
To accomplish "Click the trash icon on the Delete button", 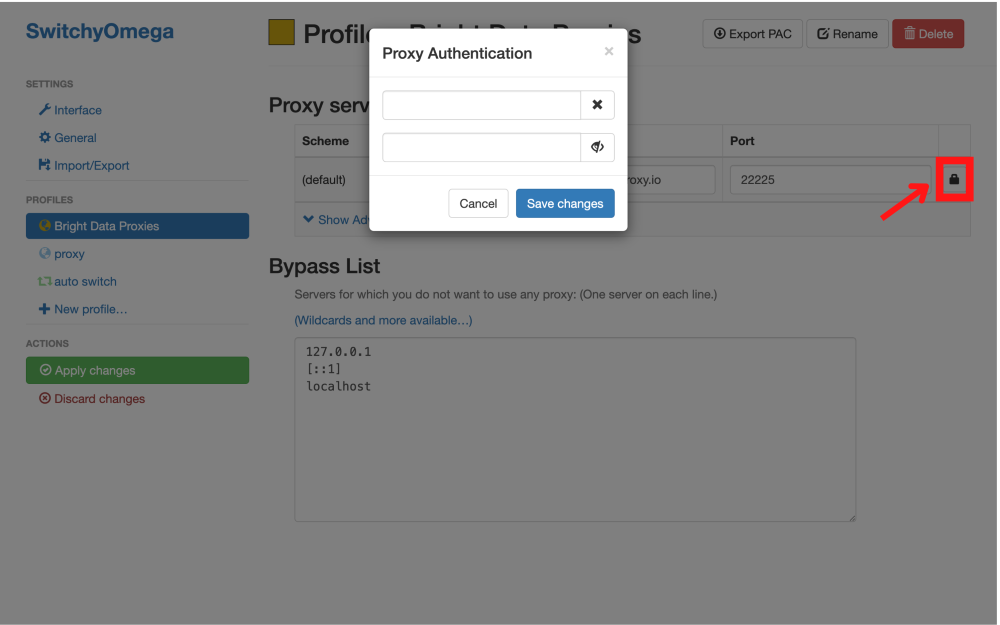I will 910,33.
